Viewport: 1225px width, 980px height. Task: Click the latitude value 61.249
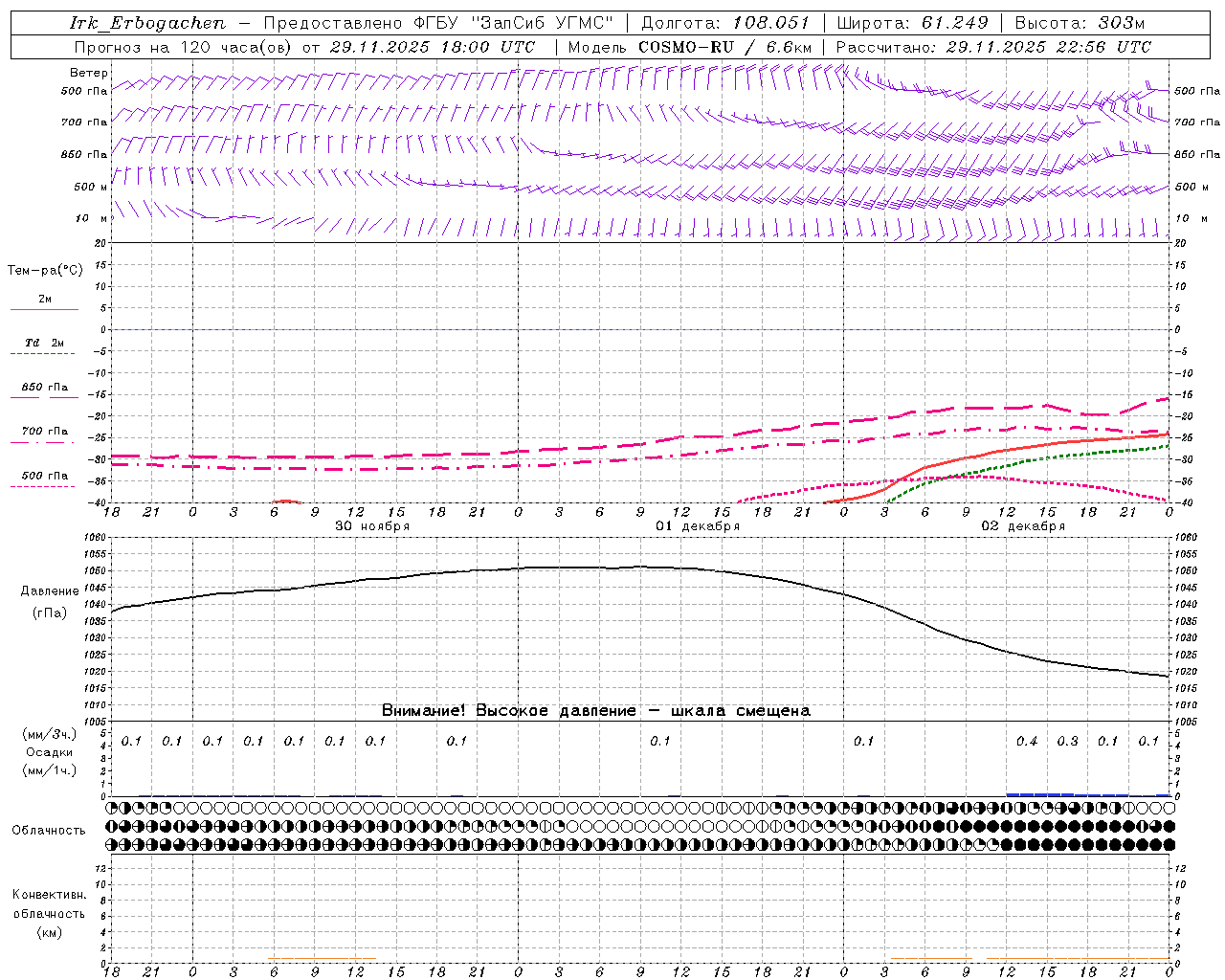(x=954, y=23)
